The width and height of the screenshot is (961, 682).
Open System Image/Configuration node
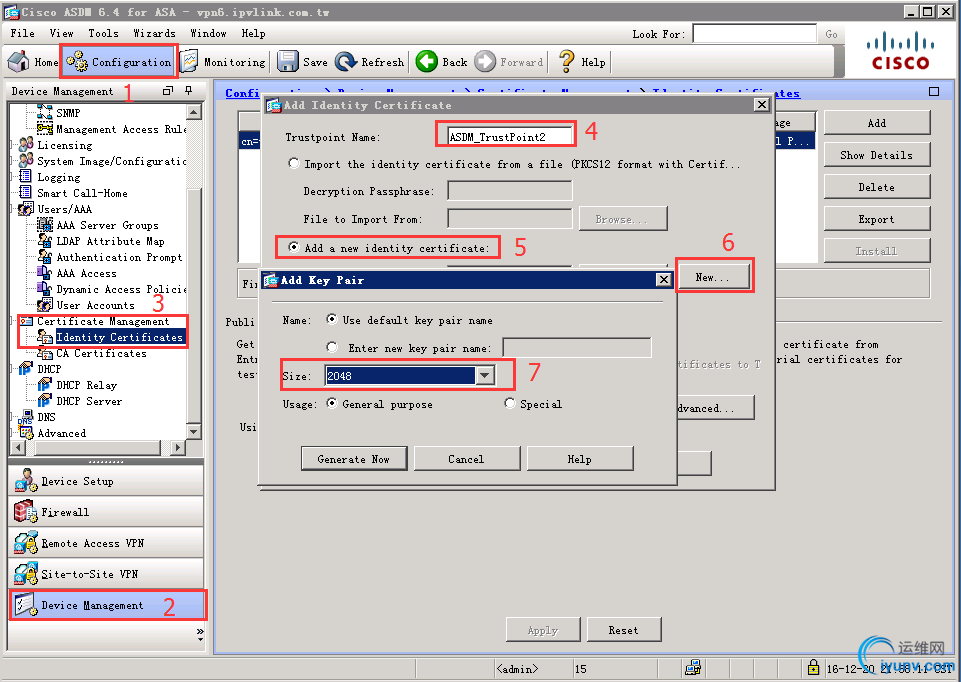112,161
